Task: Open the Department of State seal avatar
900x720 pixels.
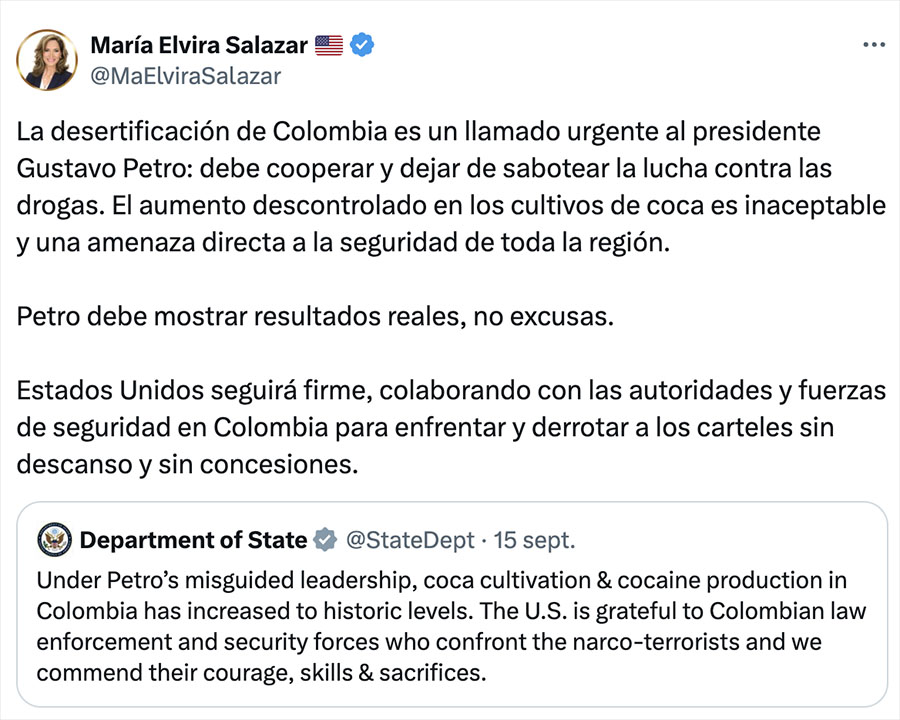Action: click(x=54, y=541)
